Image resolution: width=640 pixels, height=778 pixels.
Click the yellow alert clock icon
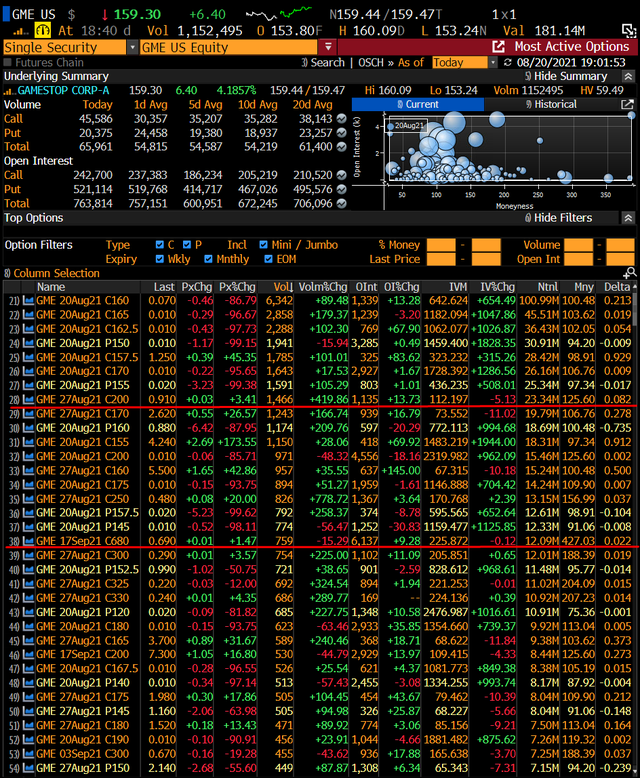click(x=43, y=31)
